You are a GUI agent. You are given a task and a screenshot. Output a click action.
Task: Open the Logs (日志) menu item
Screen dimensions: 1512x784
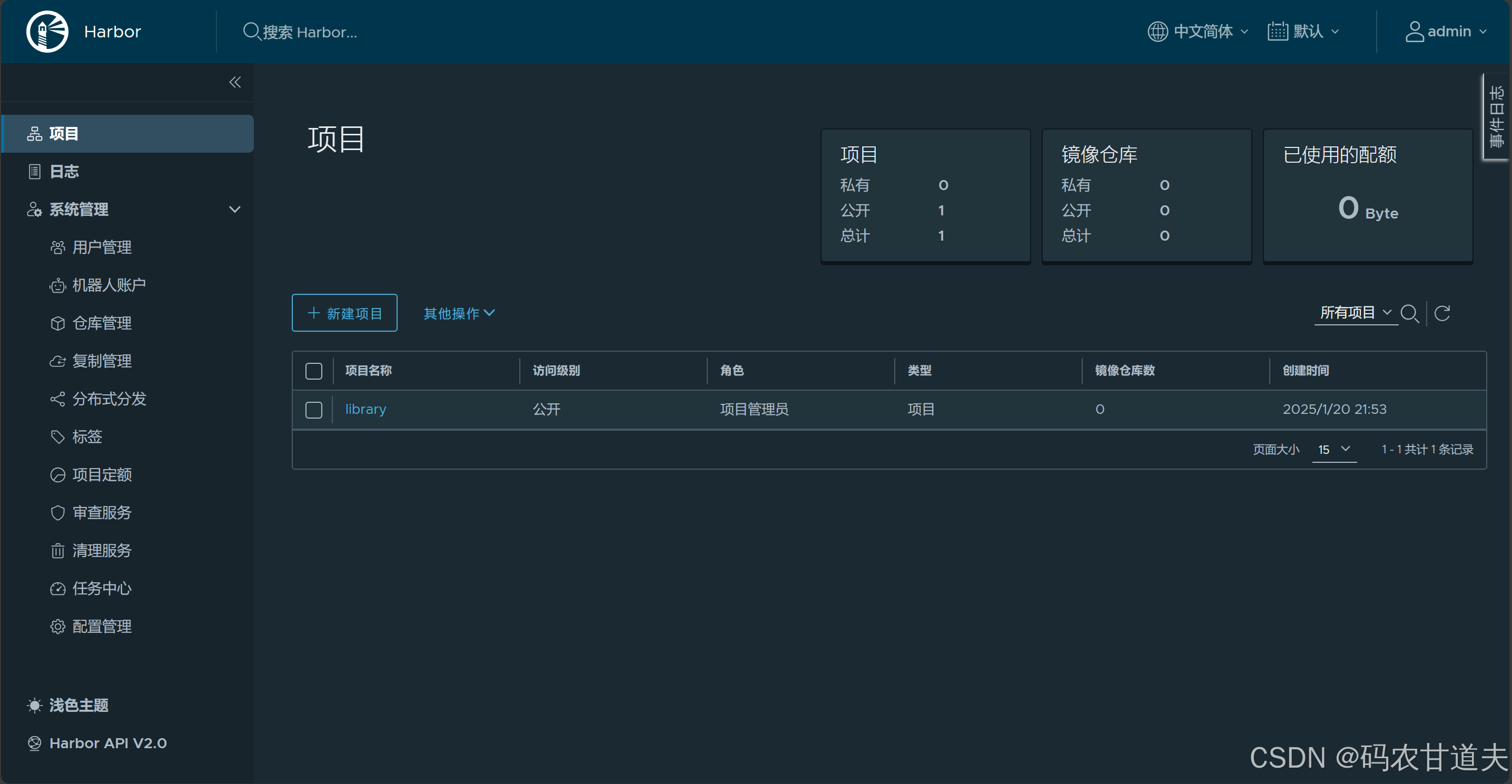pos(64,171)
